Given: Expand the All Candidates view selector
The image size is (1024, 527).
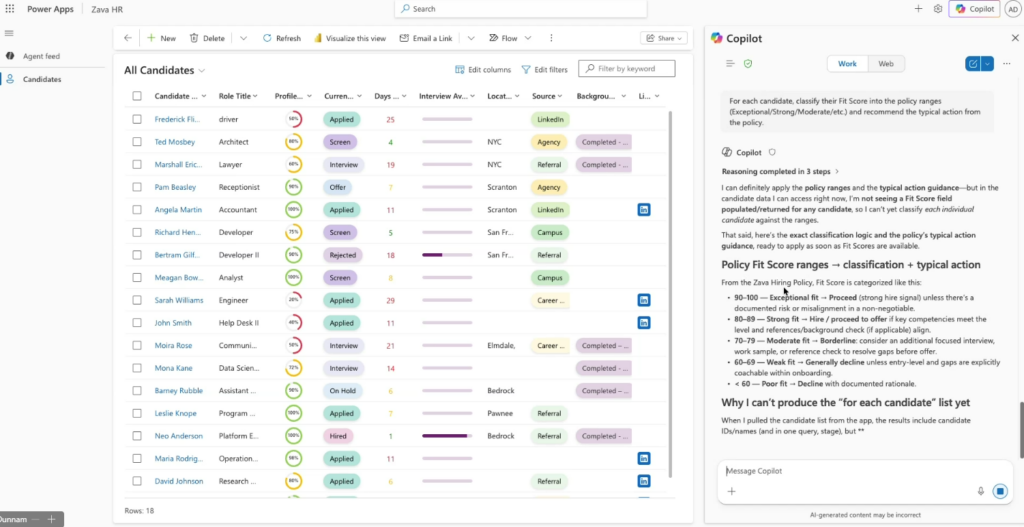Looking at the screenshot, I should 202,70.
